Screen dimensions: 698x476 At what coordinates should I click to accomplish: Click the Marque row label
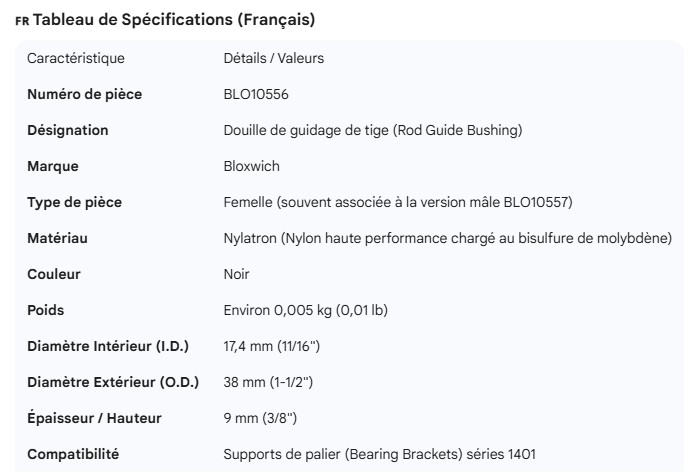53,166
